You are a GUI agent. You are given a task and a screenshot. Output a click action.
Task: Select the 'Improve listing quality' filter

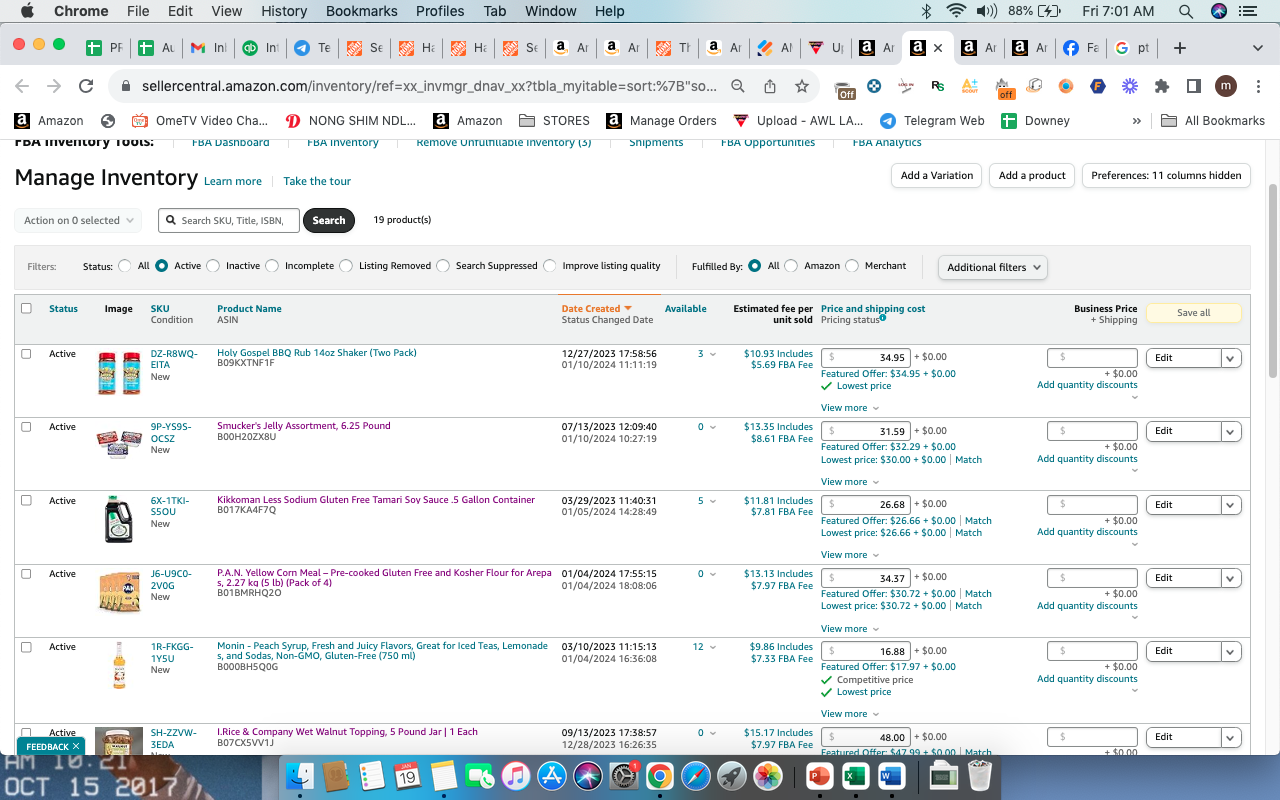point(550,266)
